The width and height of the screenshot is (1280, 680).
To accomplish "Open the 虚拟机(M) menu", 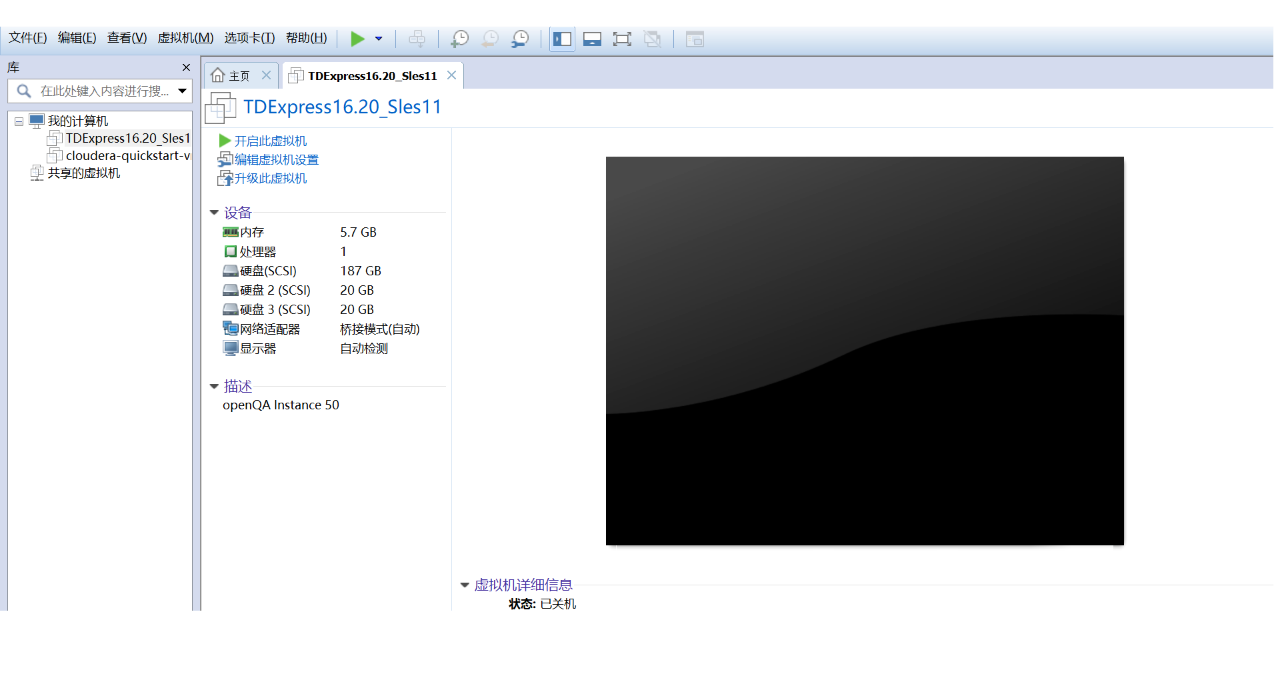I will click(x=185, y=38).
